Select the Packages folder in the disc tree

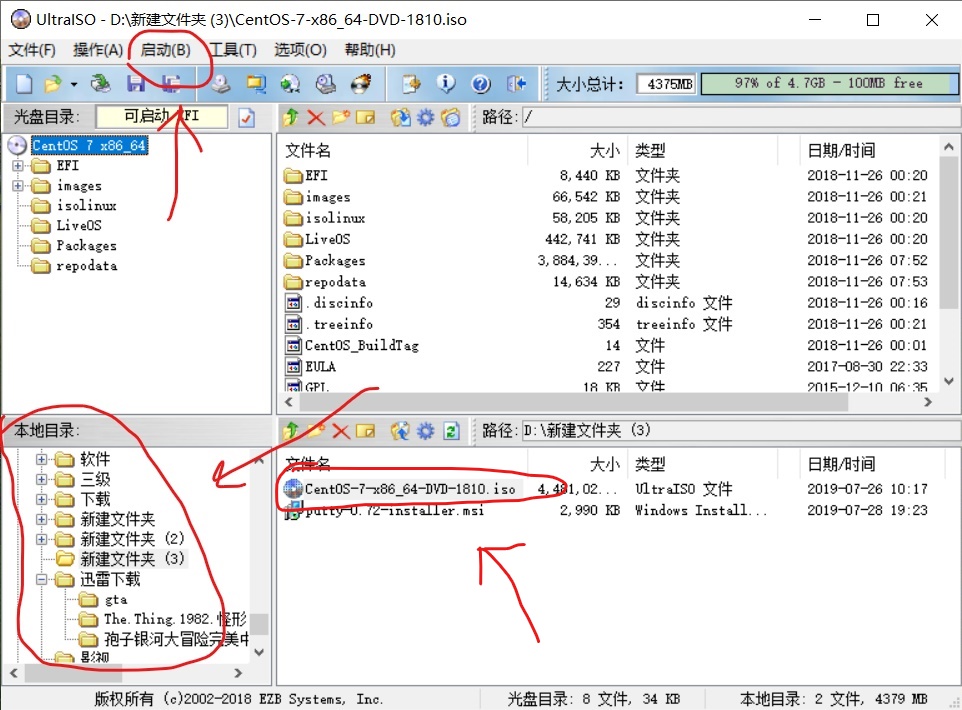(x=87, y=245)
